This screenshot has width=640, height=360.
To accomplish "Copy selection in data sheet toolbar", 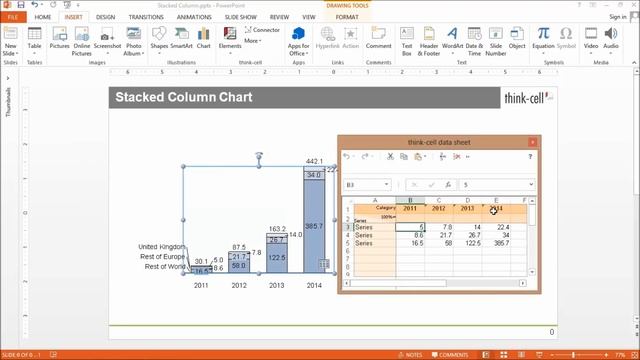I will click(404, 157).
